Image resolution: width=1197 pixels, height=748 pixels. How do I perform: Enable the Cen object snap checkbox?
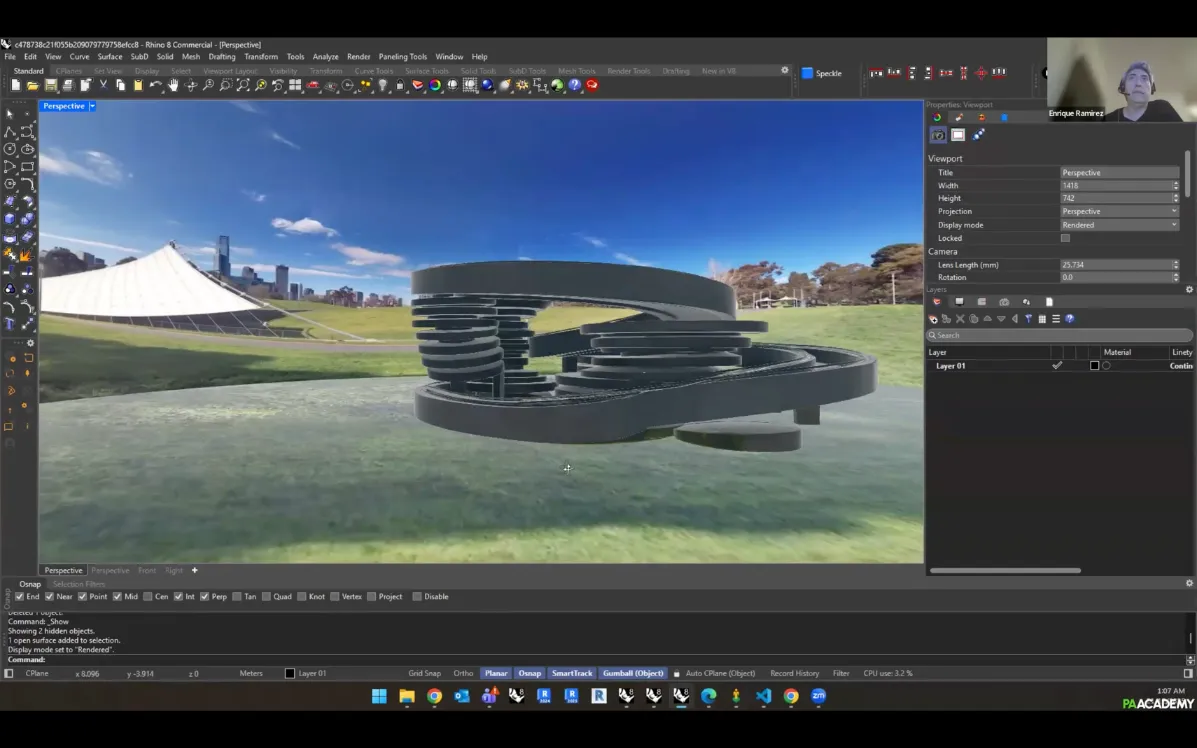pos(148,597)
